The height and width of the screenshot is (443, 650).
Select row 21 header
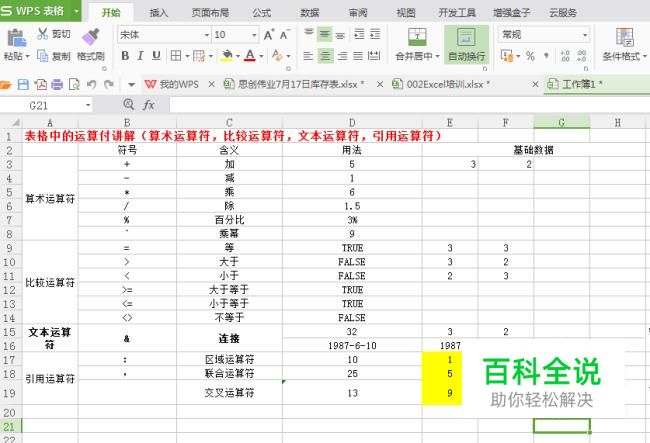point(10,426)
